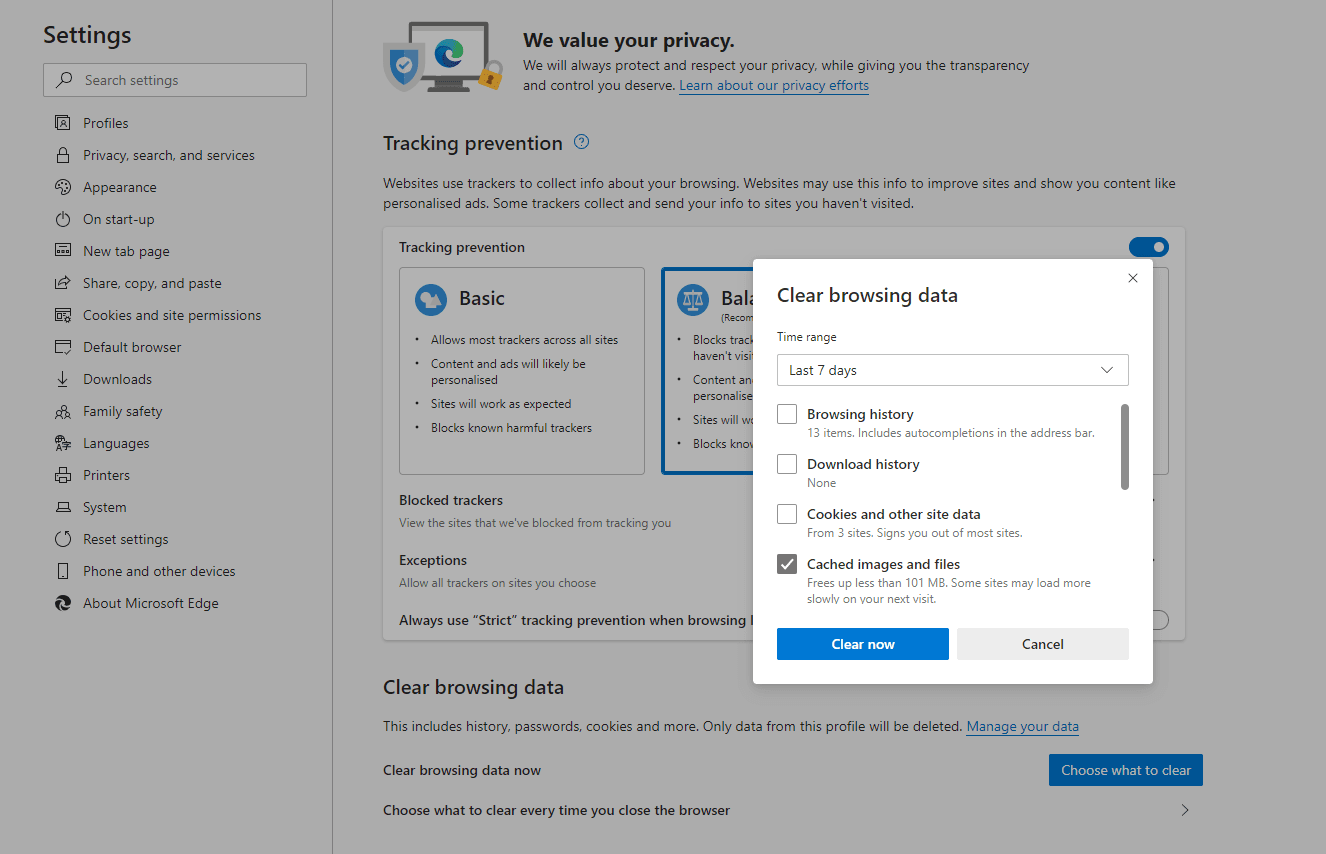This screenshot has height=854, width=1326.
Task: Open Cookies and site permissions settings
Action: point(172,315)
